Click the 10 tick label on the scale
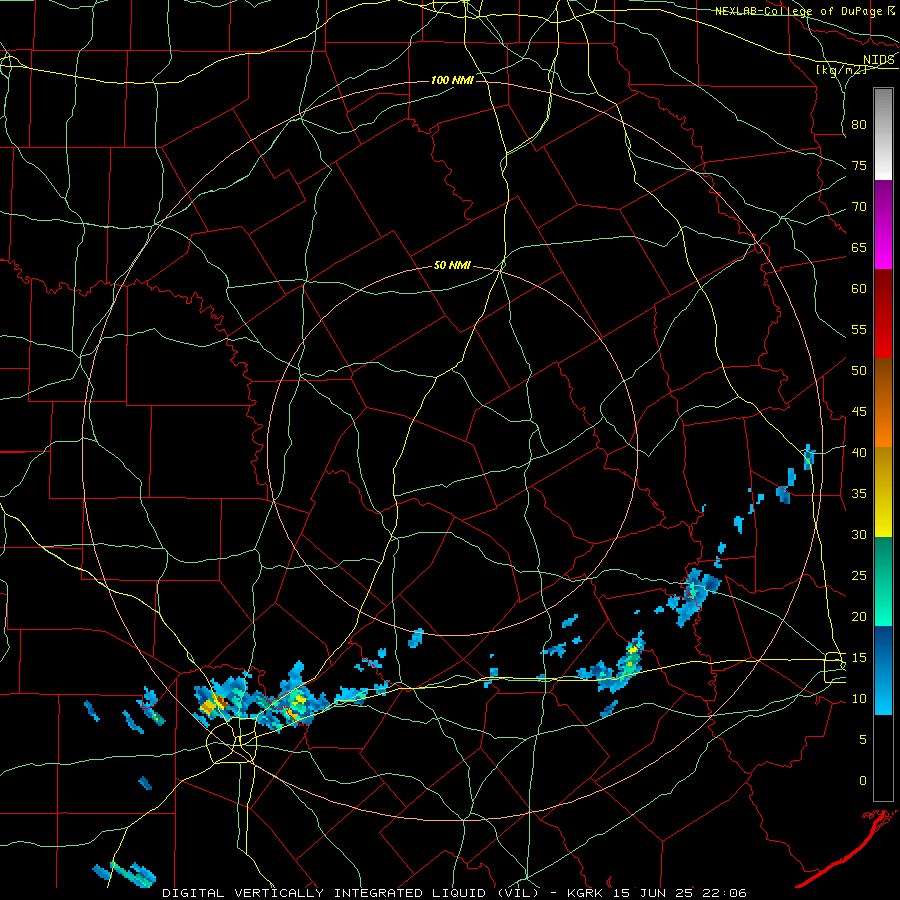900x900 pixels. 859,699
